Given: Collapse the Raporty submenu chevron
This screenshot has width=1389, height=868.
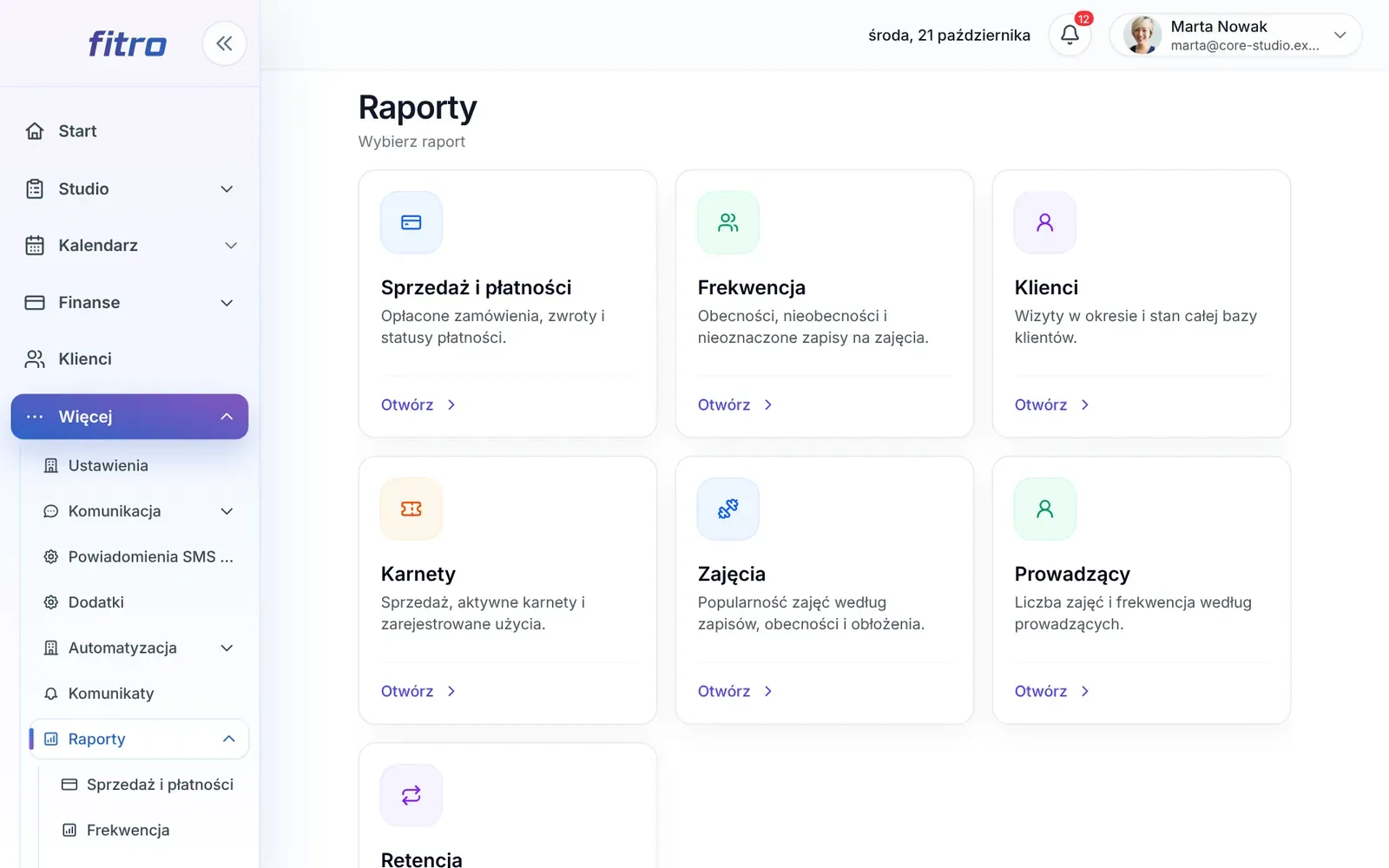Looking at the screenshot, I should pos(229,739).
